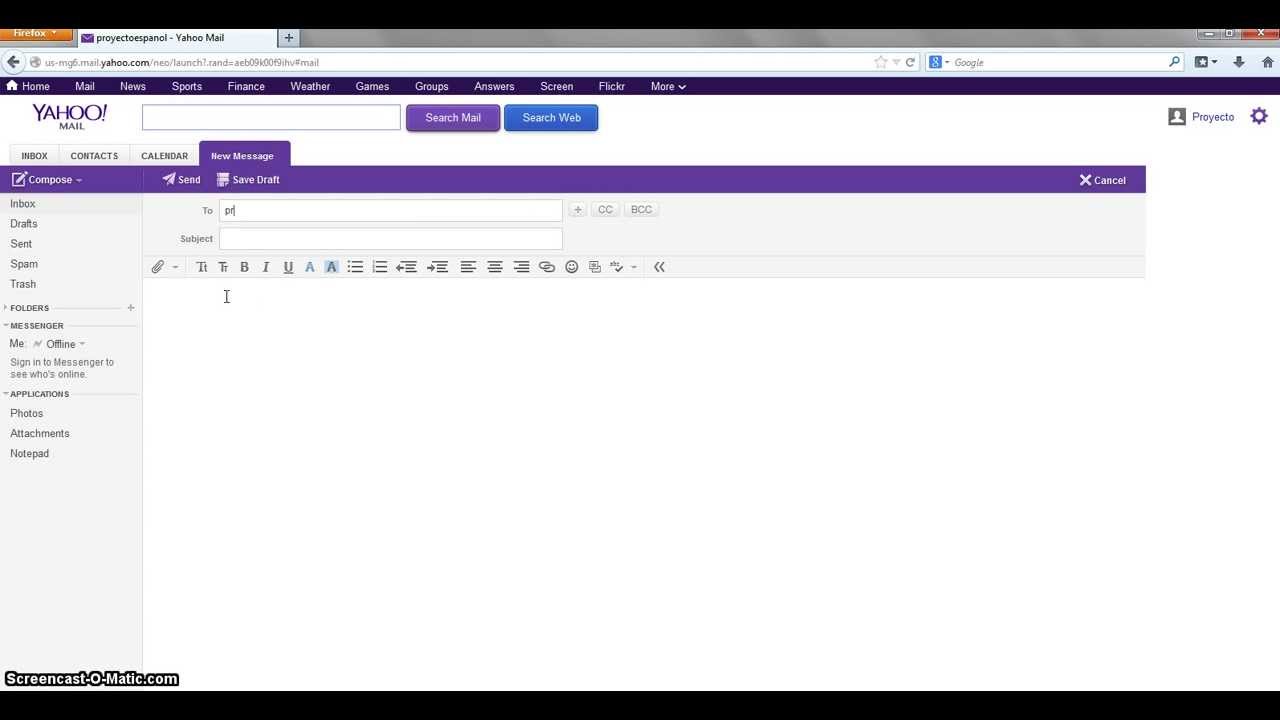
Task: Change the font face in formatting toolbar
Action: point(201,267)
